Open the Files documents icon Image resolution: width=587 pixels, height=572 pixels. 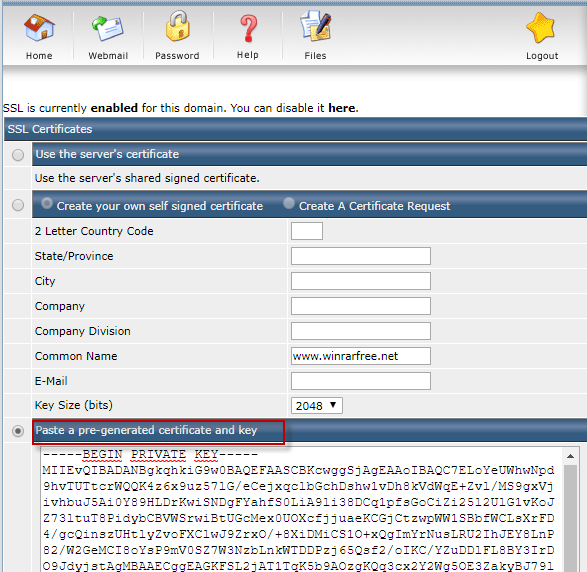pos(316,26)
